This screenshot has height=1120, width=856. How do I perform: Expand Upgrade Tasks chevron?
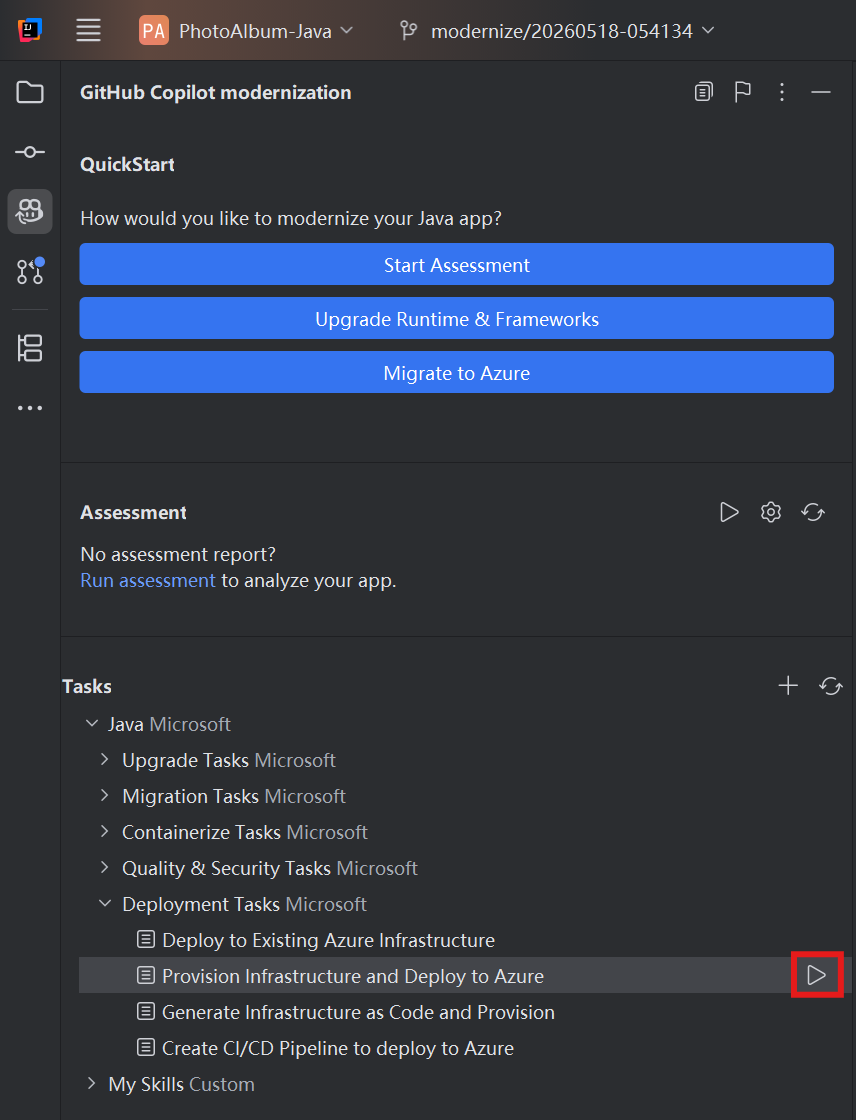pos(105,759)
